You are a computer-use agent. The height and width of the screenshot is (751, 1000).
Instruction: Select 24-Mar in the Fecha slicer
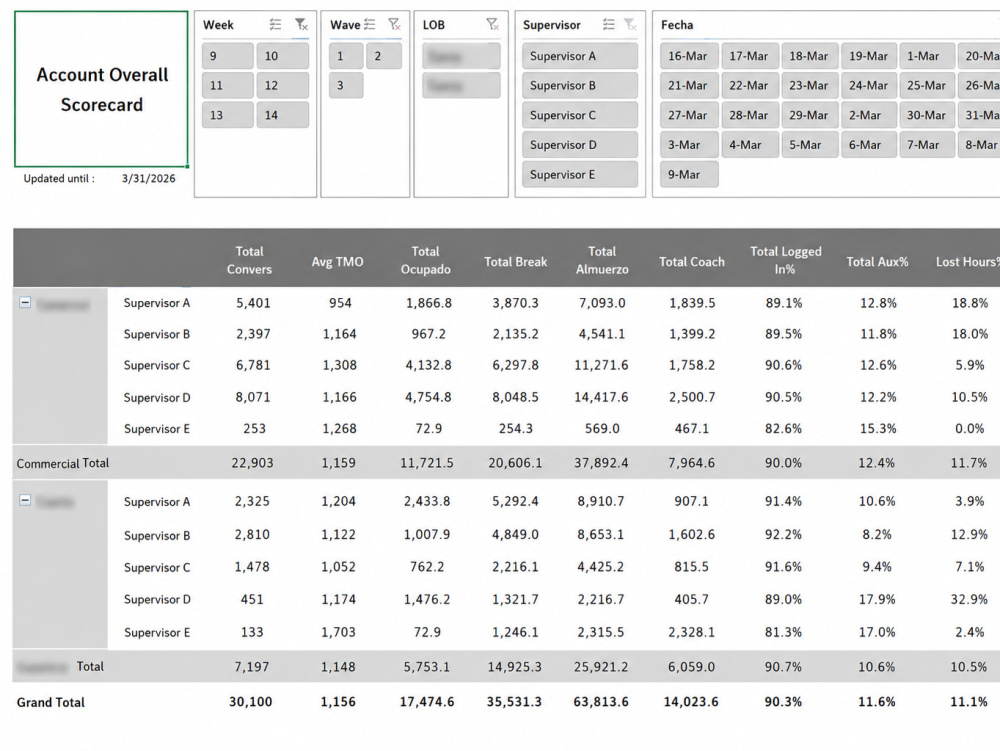tap(869, 85)
